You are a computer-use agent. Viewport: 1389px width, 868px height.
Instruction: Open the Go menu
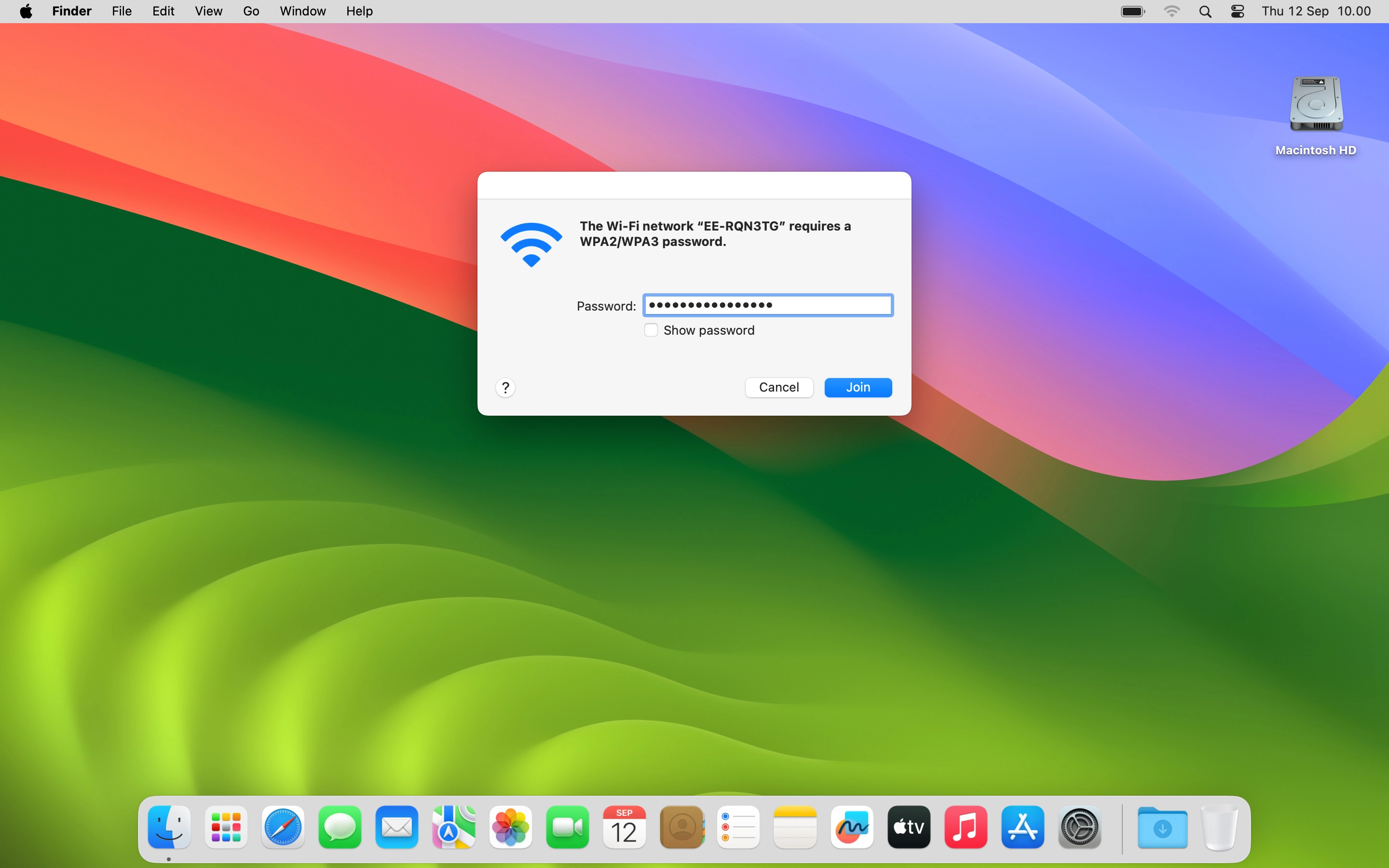coord(251,11)
